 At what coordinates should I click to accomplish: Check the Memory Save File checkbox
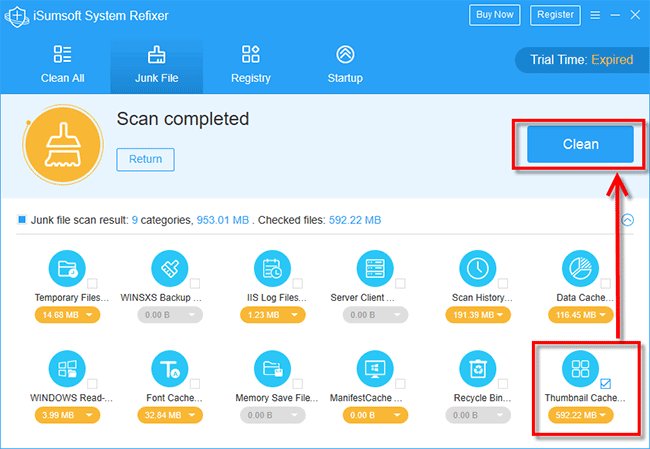[x=298, y=383]
